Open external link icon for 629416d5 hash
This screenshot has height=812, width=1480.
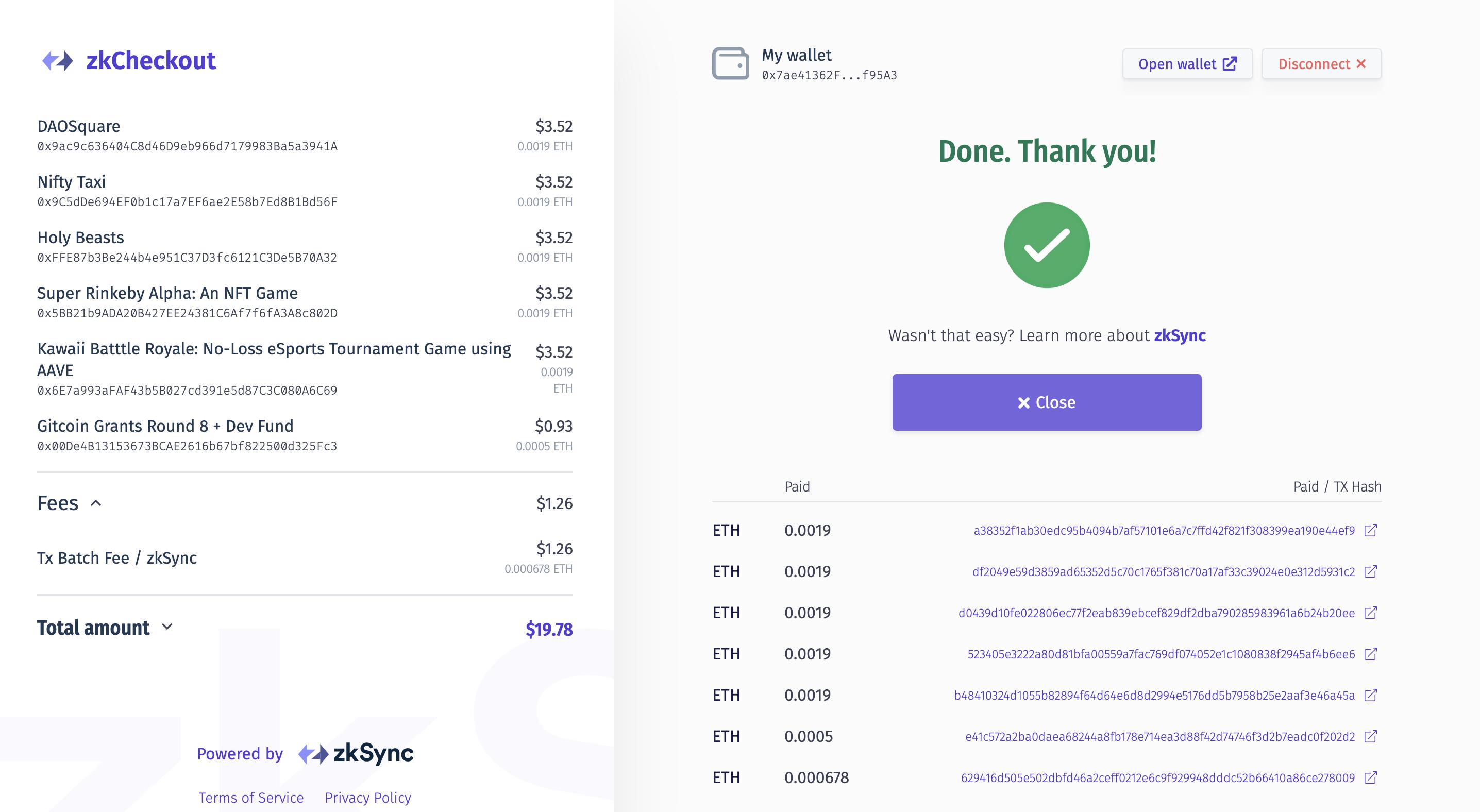[x=1370, y=777]
